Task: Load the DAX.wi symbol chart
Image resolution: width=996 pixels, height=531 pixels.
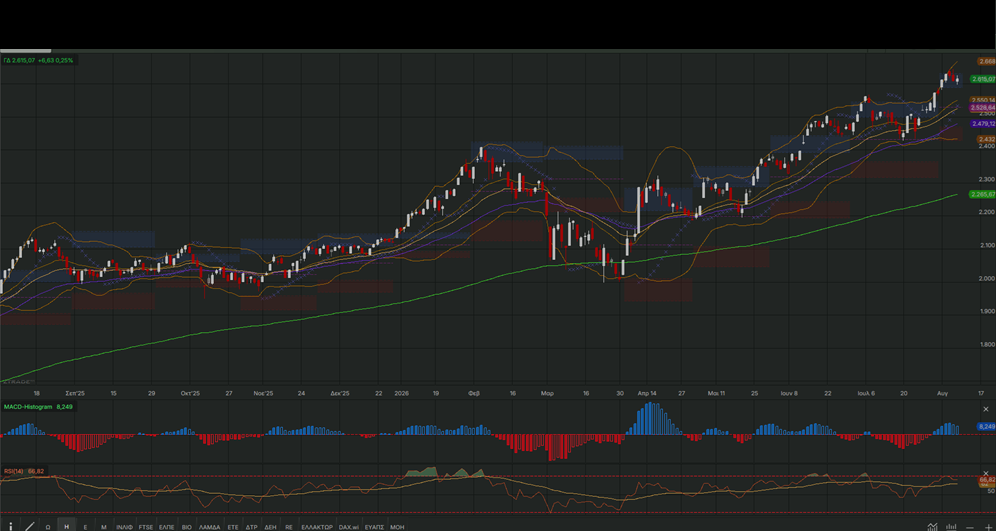Action: click(x=349, y=527)
